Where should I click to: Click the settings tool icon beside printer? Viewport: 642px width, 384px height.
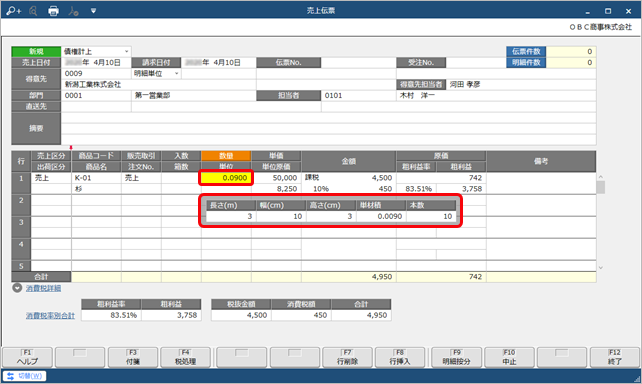click(x=74, y=11)
